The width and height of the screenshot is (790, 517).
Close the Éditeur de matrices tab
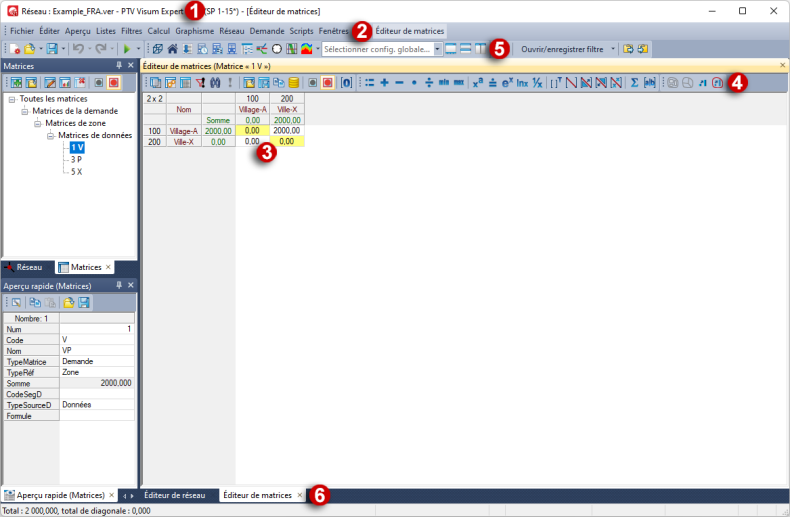pos(300,495)
